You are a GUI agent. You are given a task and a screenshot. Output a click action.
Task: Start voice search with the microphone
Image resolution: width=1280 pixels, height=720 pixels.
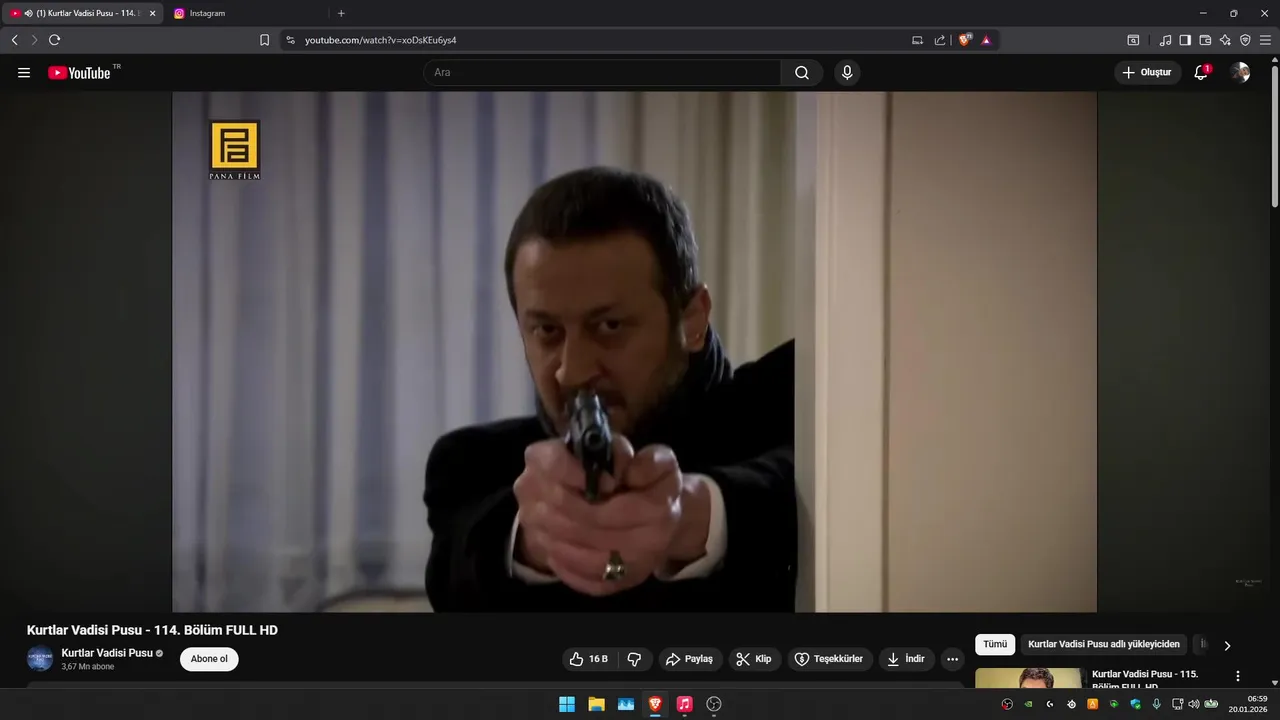pyautogui.click(x=847, y=73)
